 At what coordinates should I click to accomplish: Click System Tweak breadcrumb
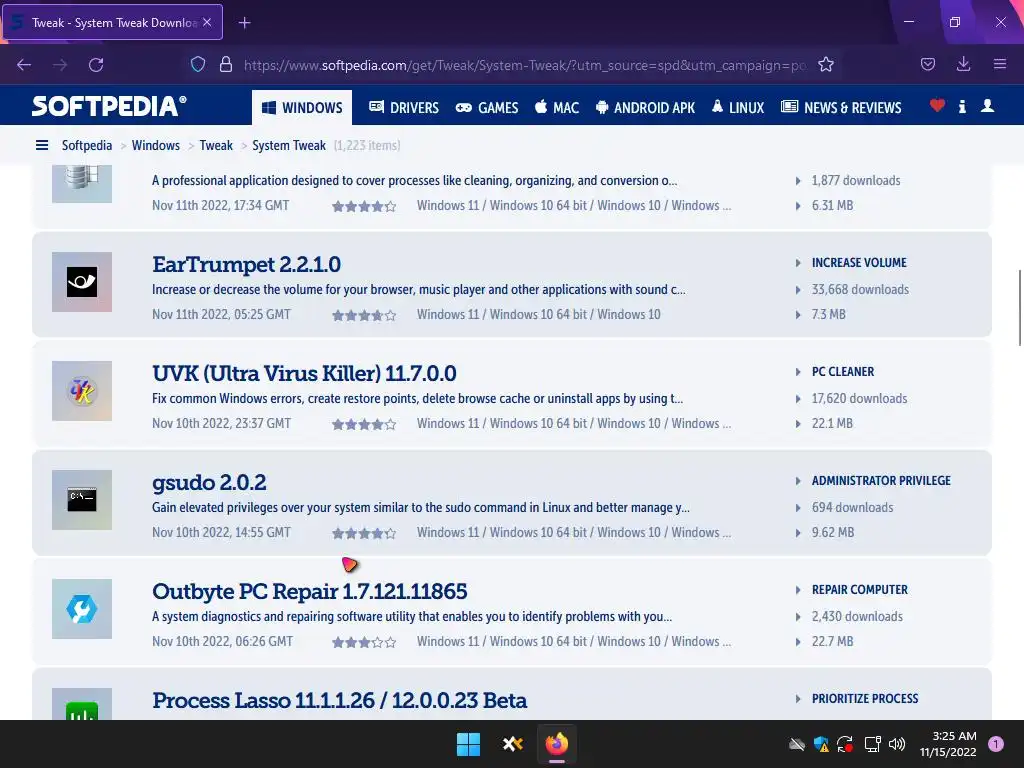289,145
